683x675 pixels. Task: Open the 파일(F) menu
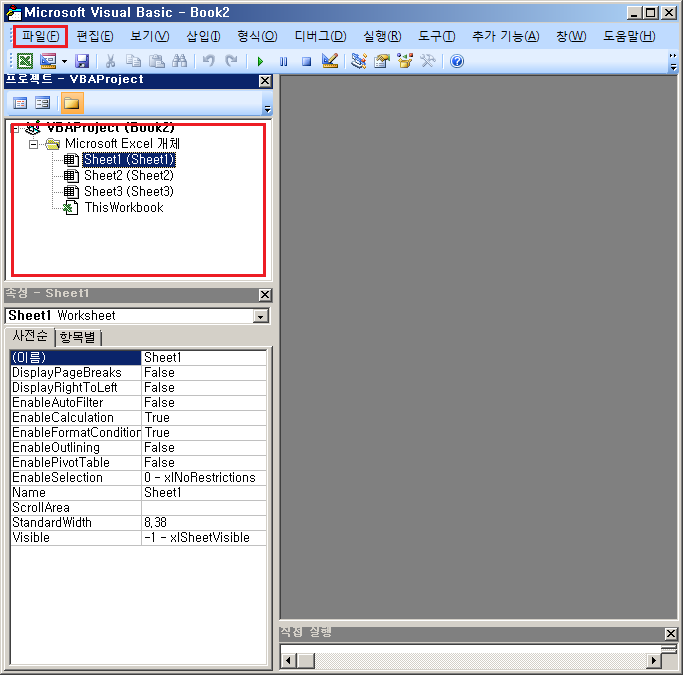[x=40, y=36]
